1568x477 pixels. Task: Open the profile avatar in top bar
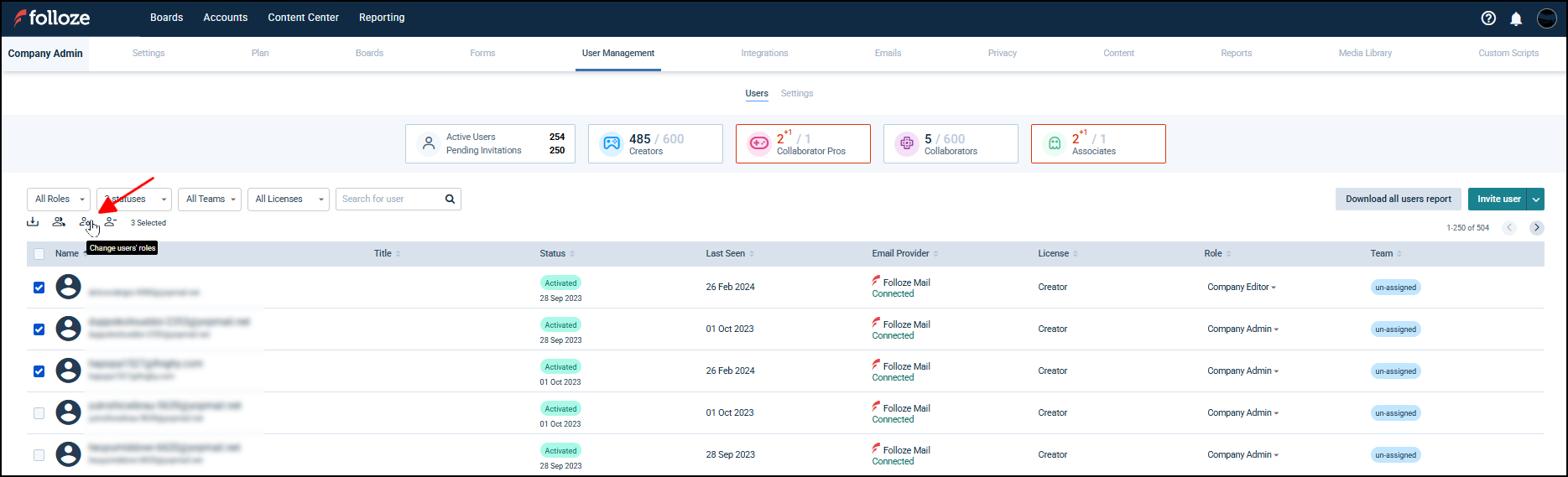(1546, 18)
